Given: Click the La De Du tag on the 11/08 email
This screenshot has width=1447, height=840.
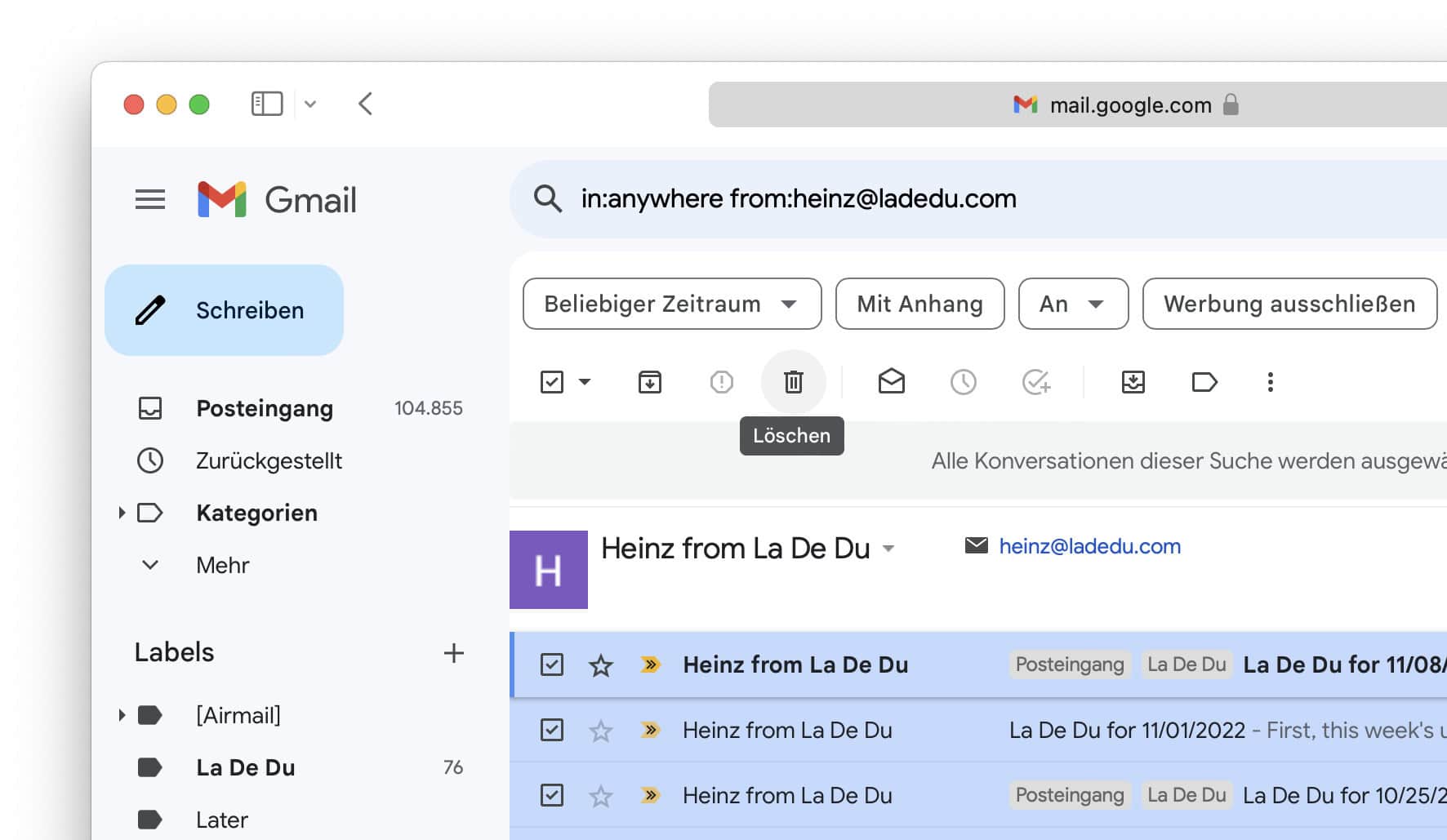Looking at the screenshot, I should (1187, 664).
